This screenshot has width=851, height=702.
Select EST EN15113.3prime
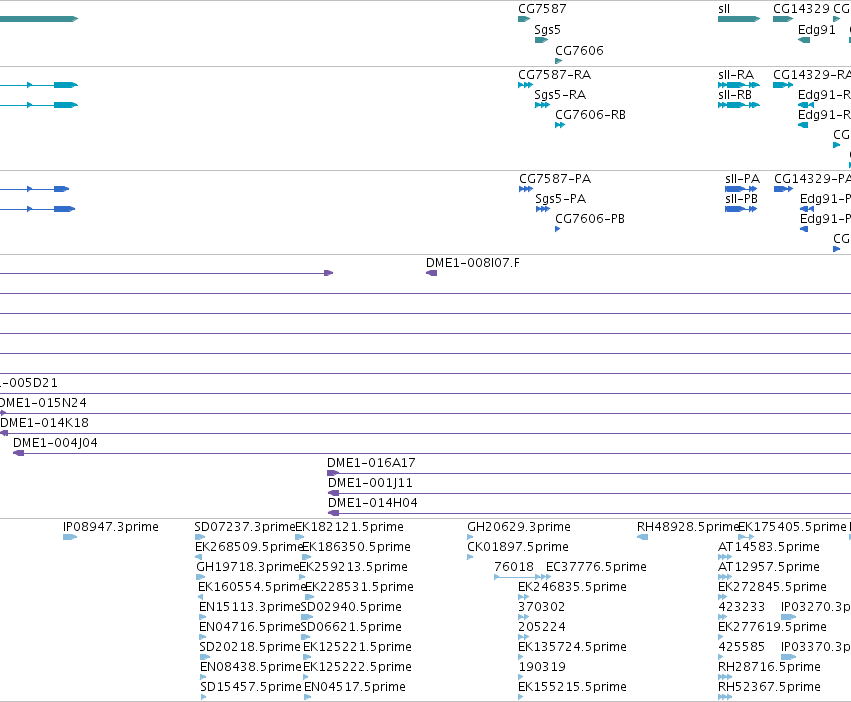250,608
